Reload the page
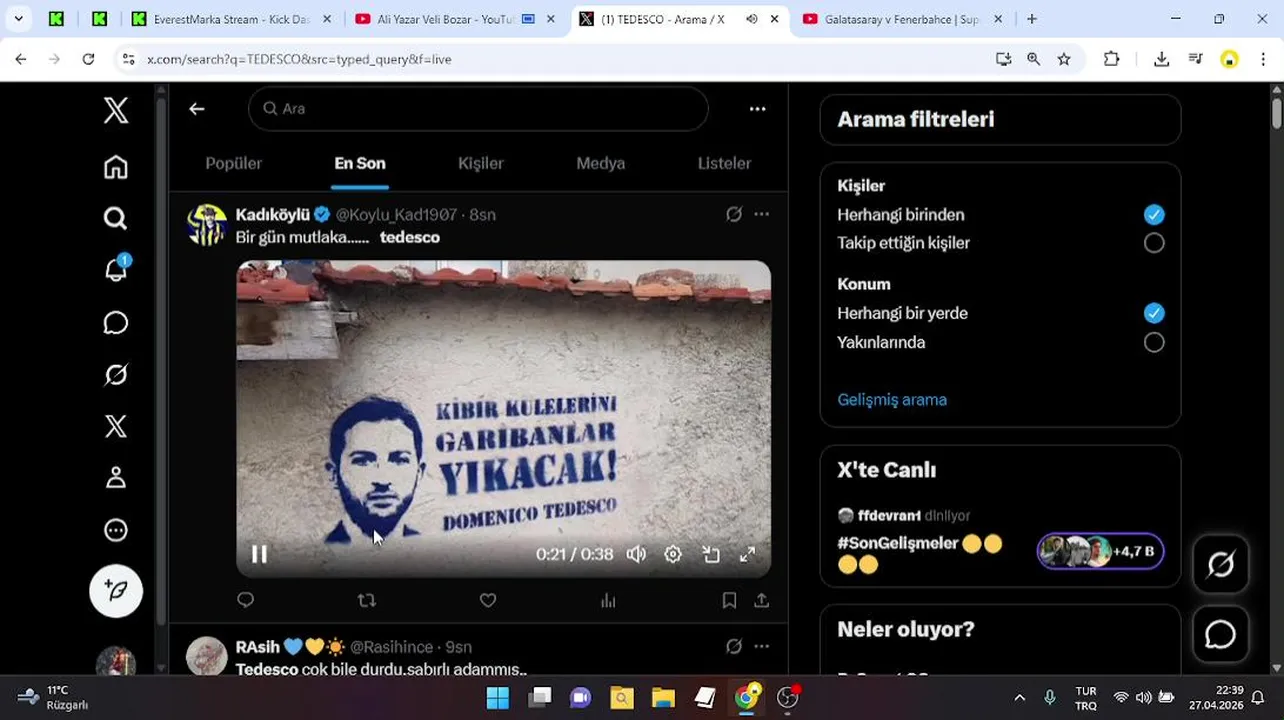 click(88, 59)
